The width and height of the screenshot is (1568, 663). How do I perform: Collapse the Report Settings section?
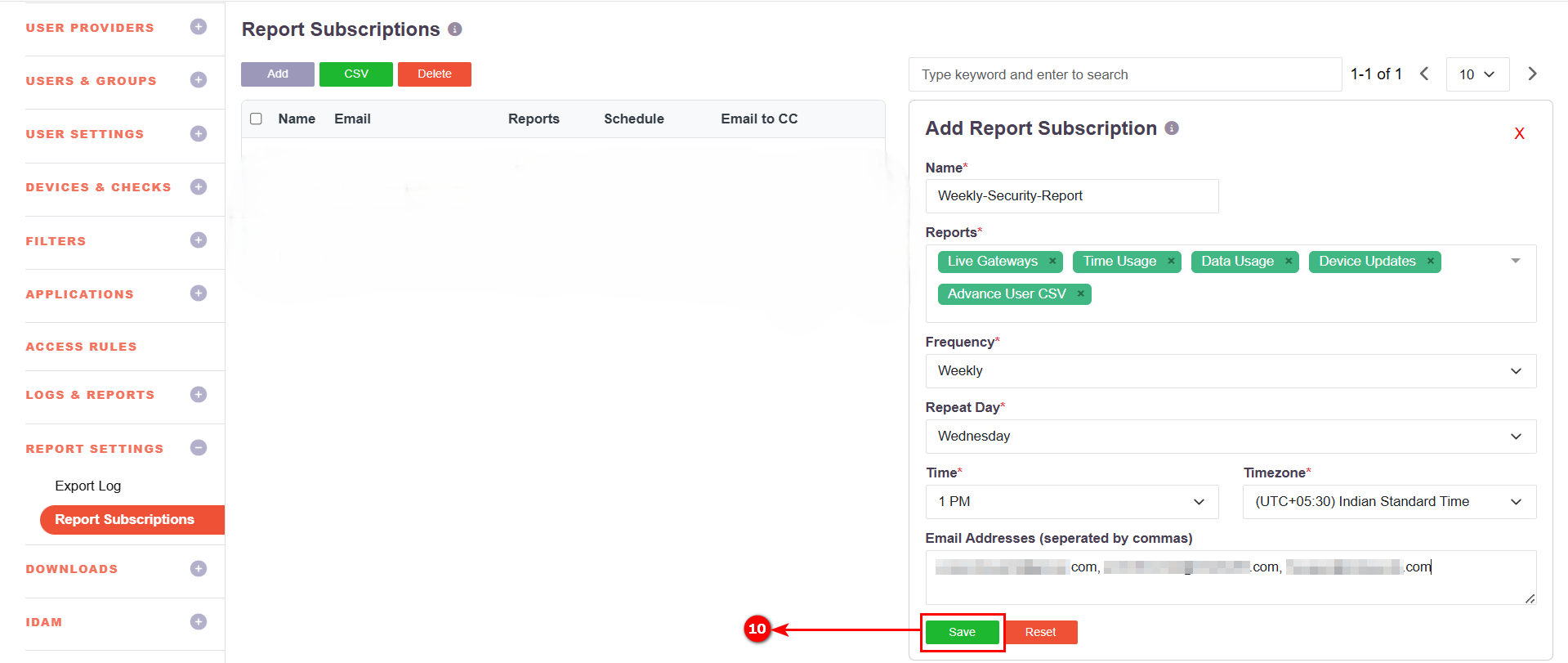pos(198,448)
